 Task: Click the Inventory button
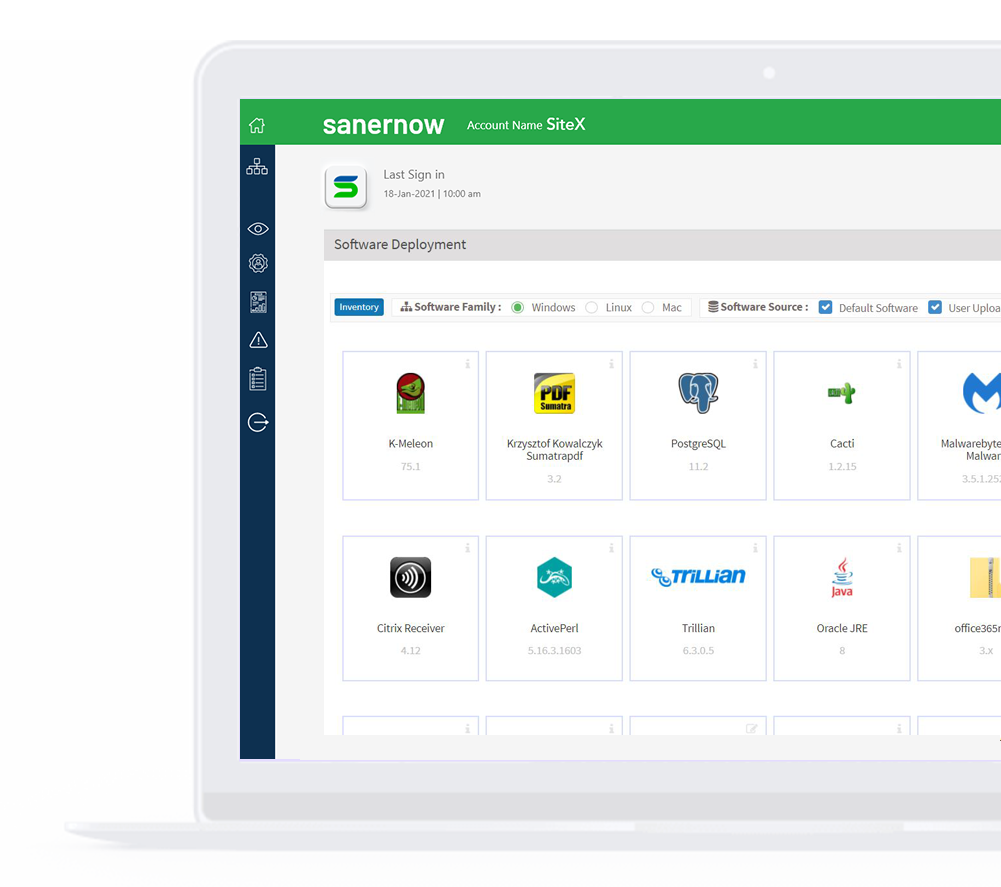click(358, 307)
